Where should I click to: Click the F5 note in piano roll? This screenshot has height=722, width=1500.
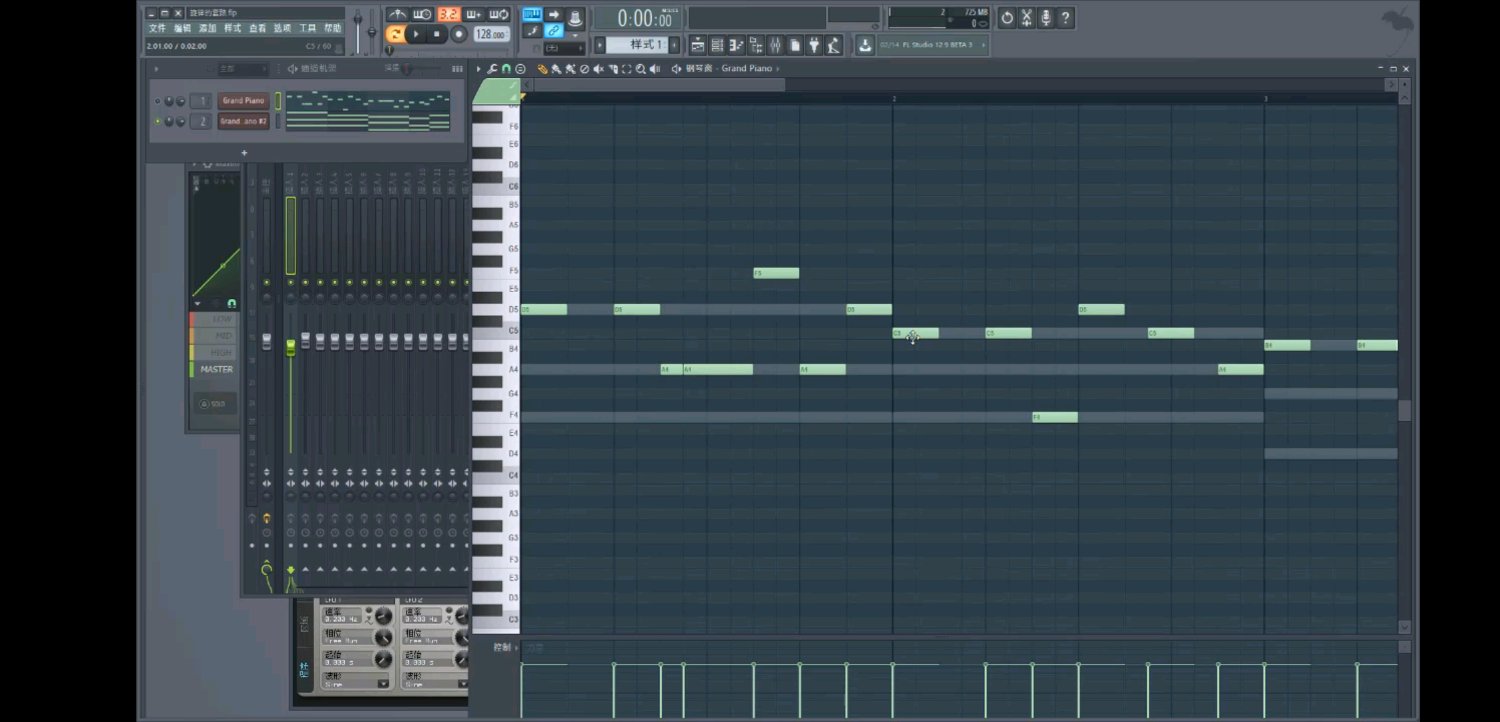point(776,273)
